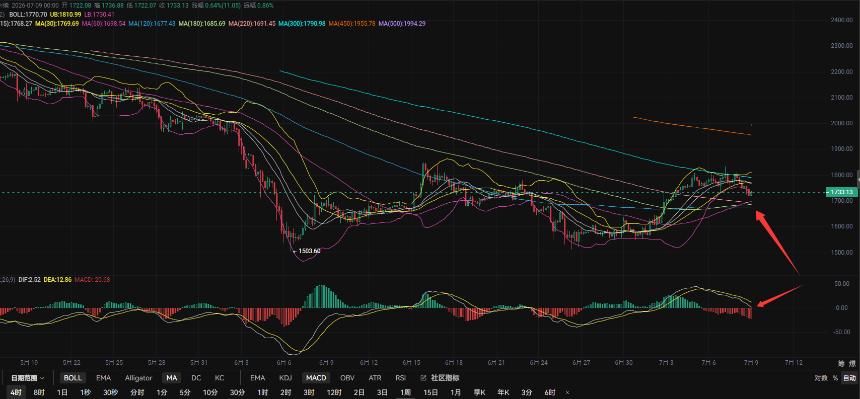Select the 10分 timeframe tab
Screen dimensions: 860x399
(210, 393)
